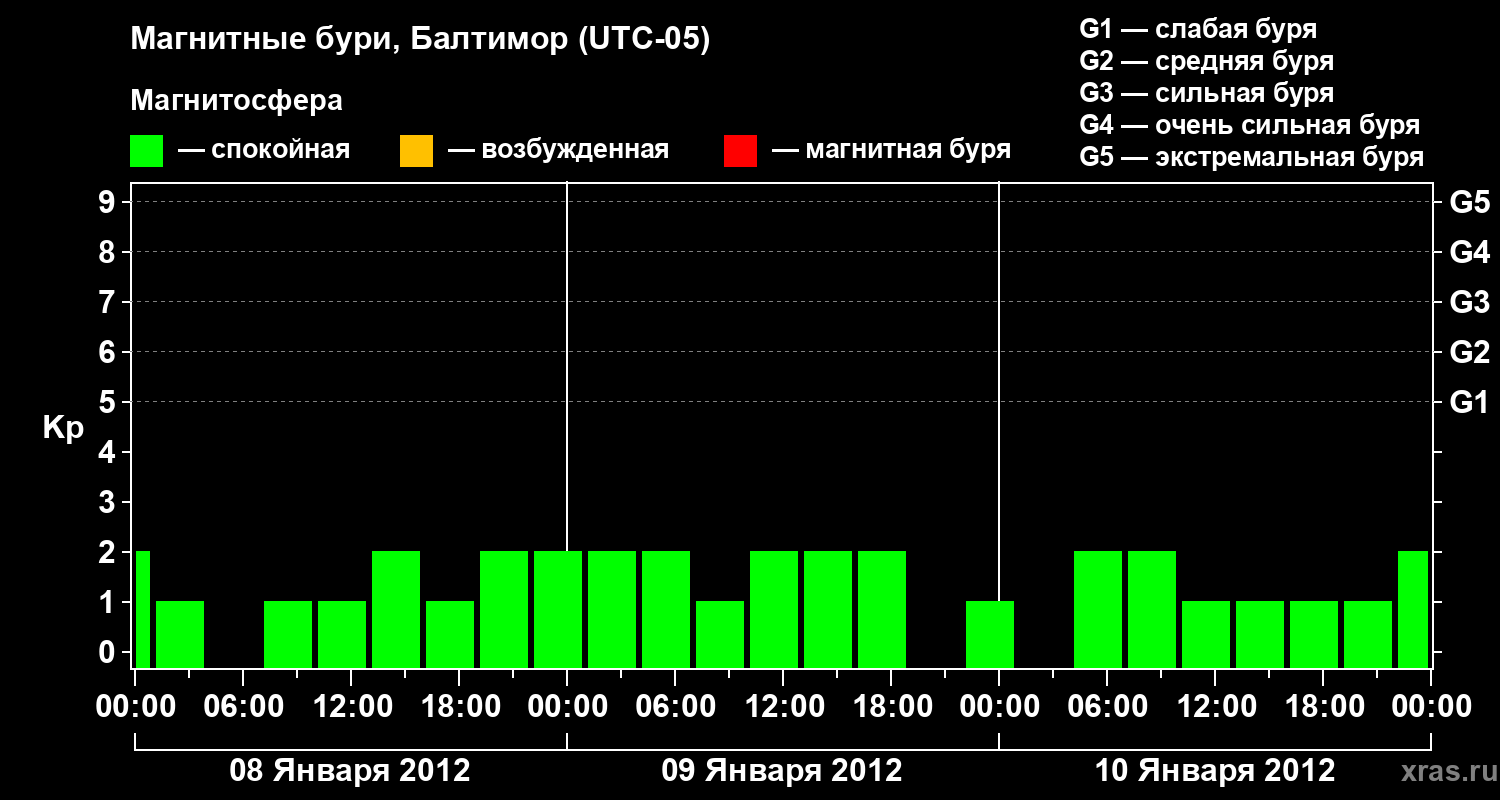Click the date label 10 Января 2012
Viewport: 1500px width, 800px height.
click(x=1215, y=771)
